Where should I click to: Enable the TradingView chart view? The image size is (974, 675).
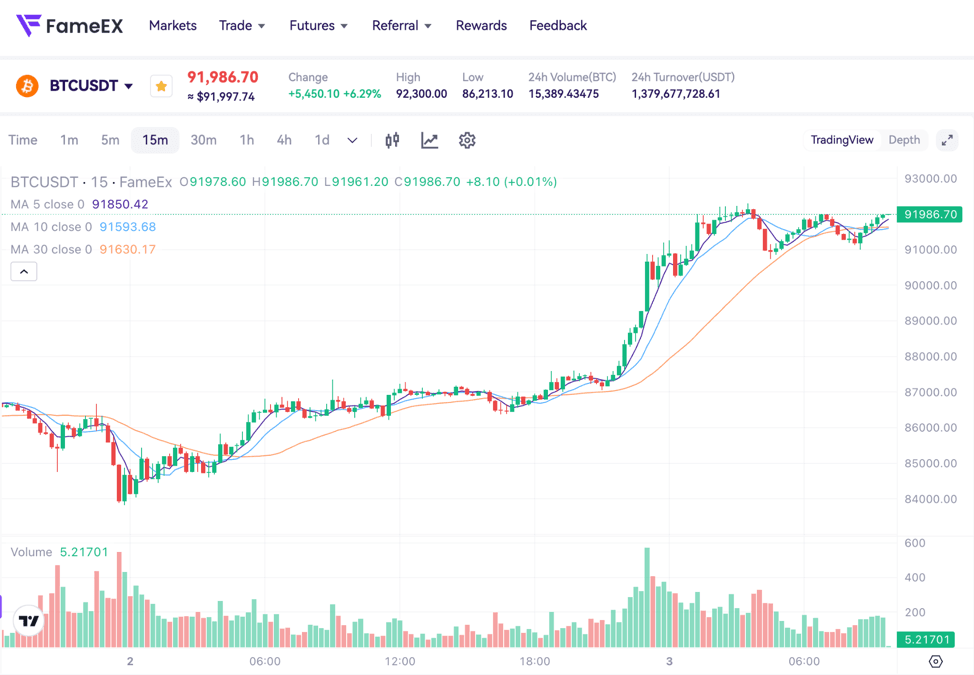click(x=842, y=140)
